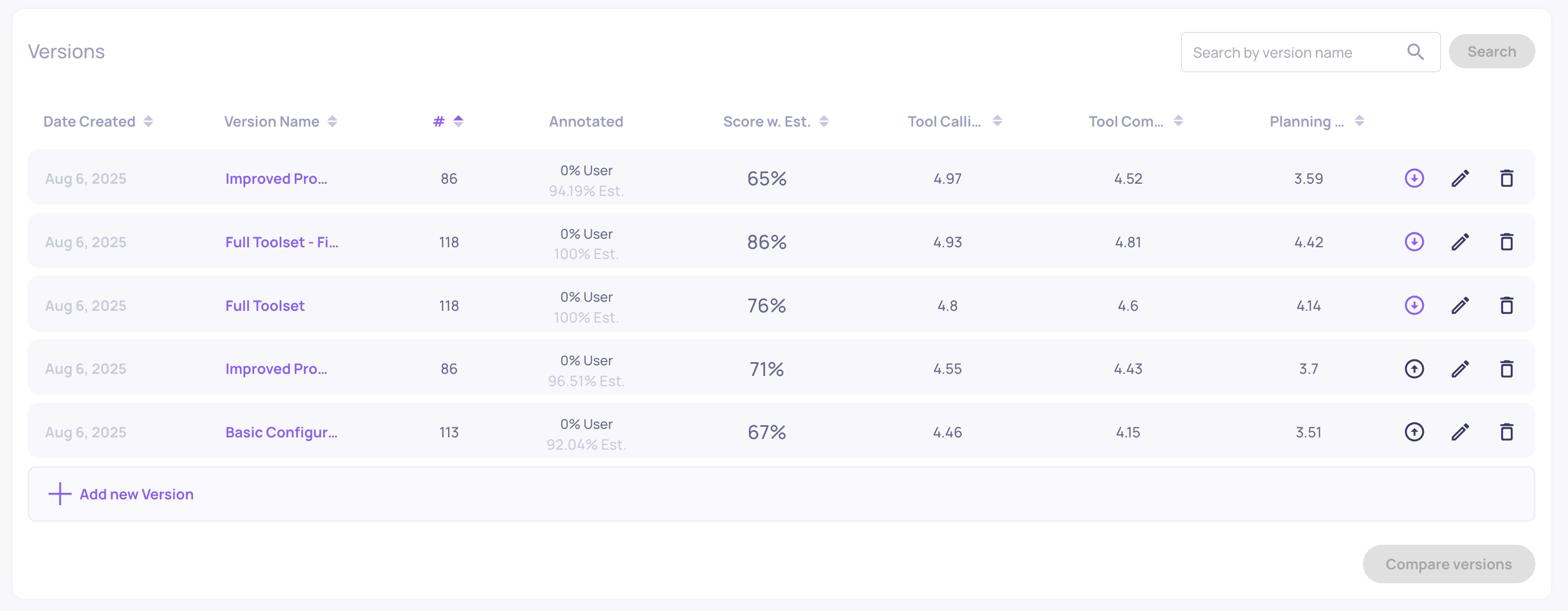Delete the Full Toolset version row

pyautogui.click(x=1507, y=305)
